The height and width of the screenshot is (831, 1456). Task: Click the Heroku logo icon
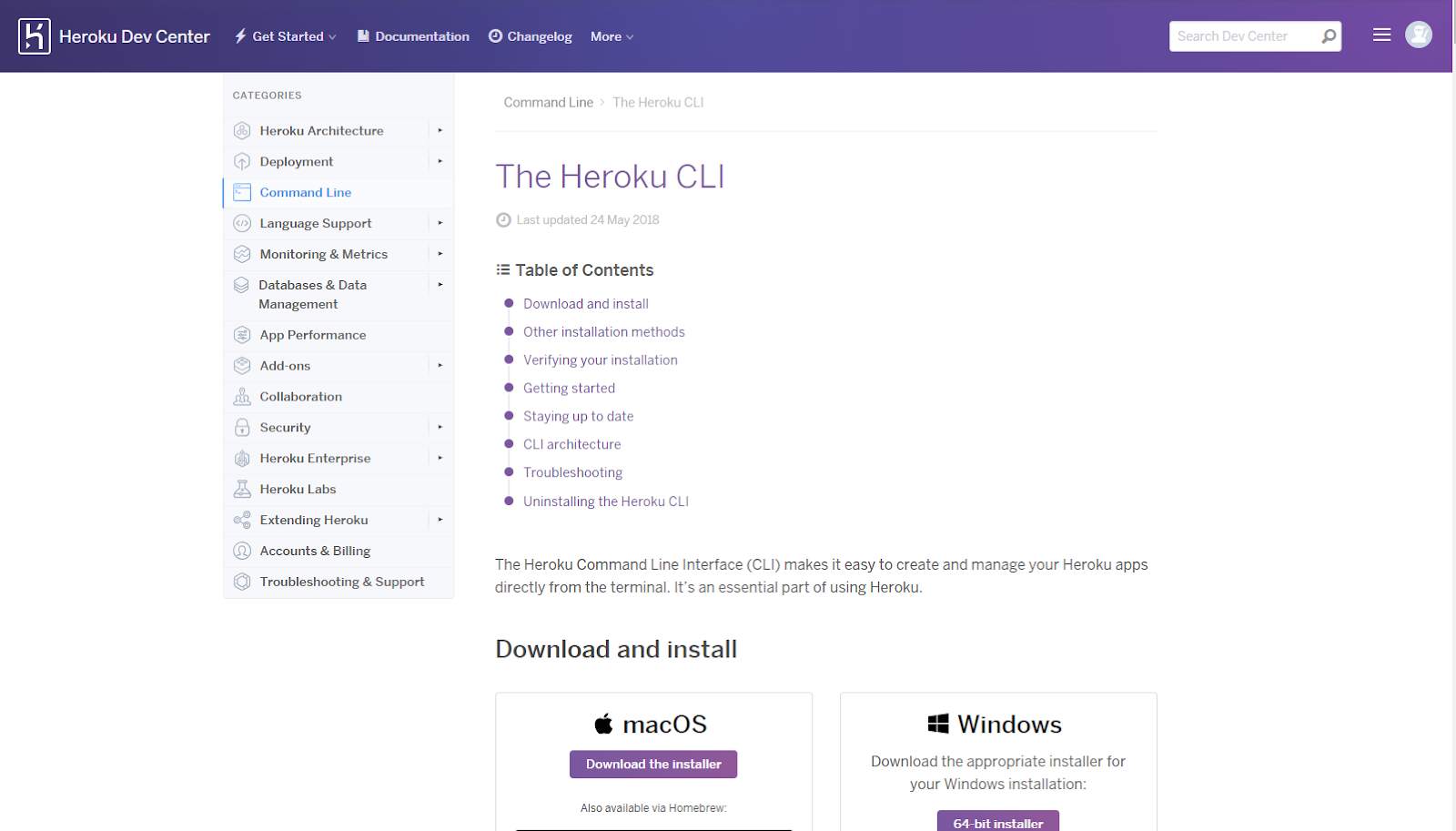(x=35, y=36)
